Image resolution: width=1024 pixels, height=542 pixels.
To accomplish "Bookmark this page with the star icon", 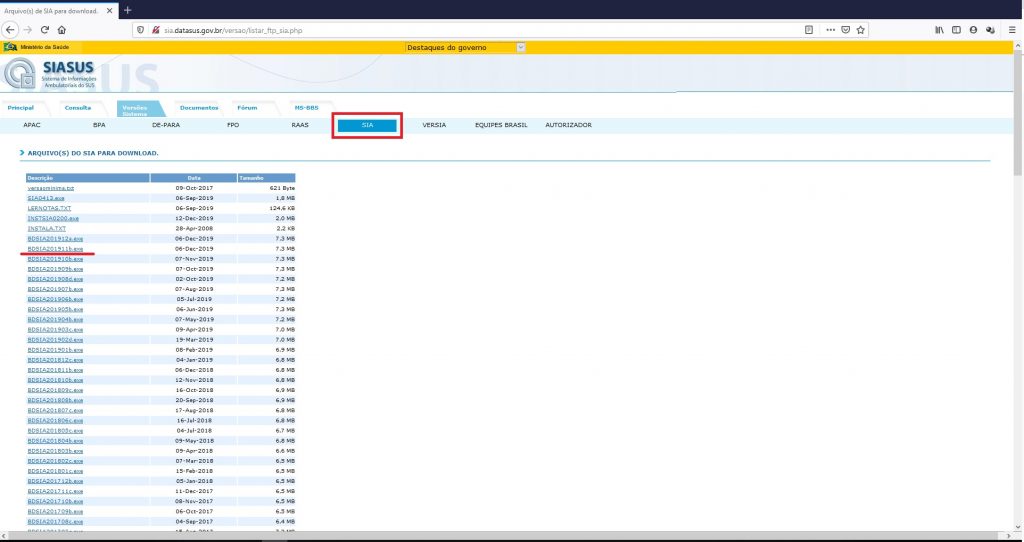I will click(860, 30).
